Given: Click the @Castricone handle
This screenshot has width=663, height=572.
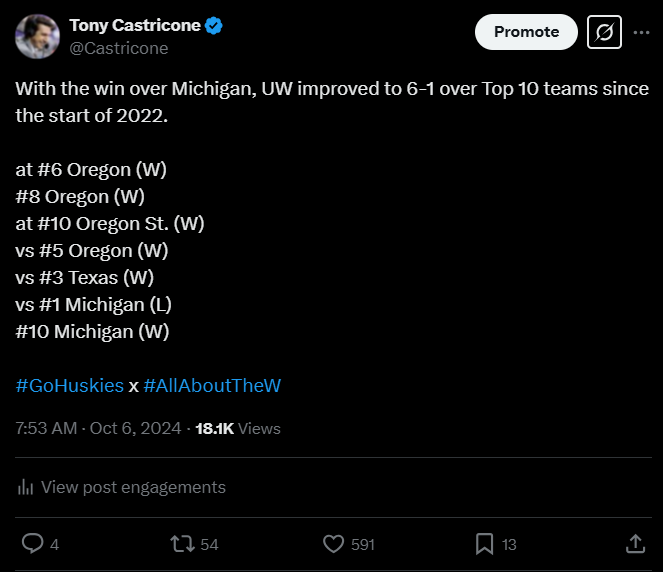Looking at the screenshot, I should coord(118,48).
